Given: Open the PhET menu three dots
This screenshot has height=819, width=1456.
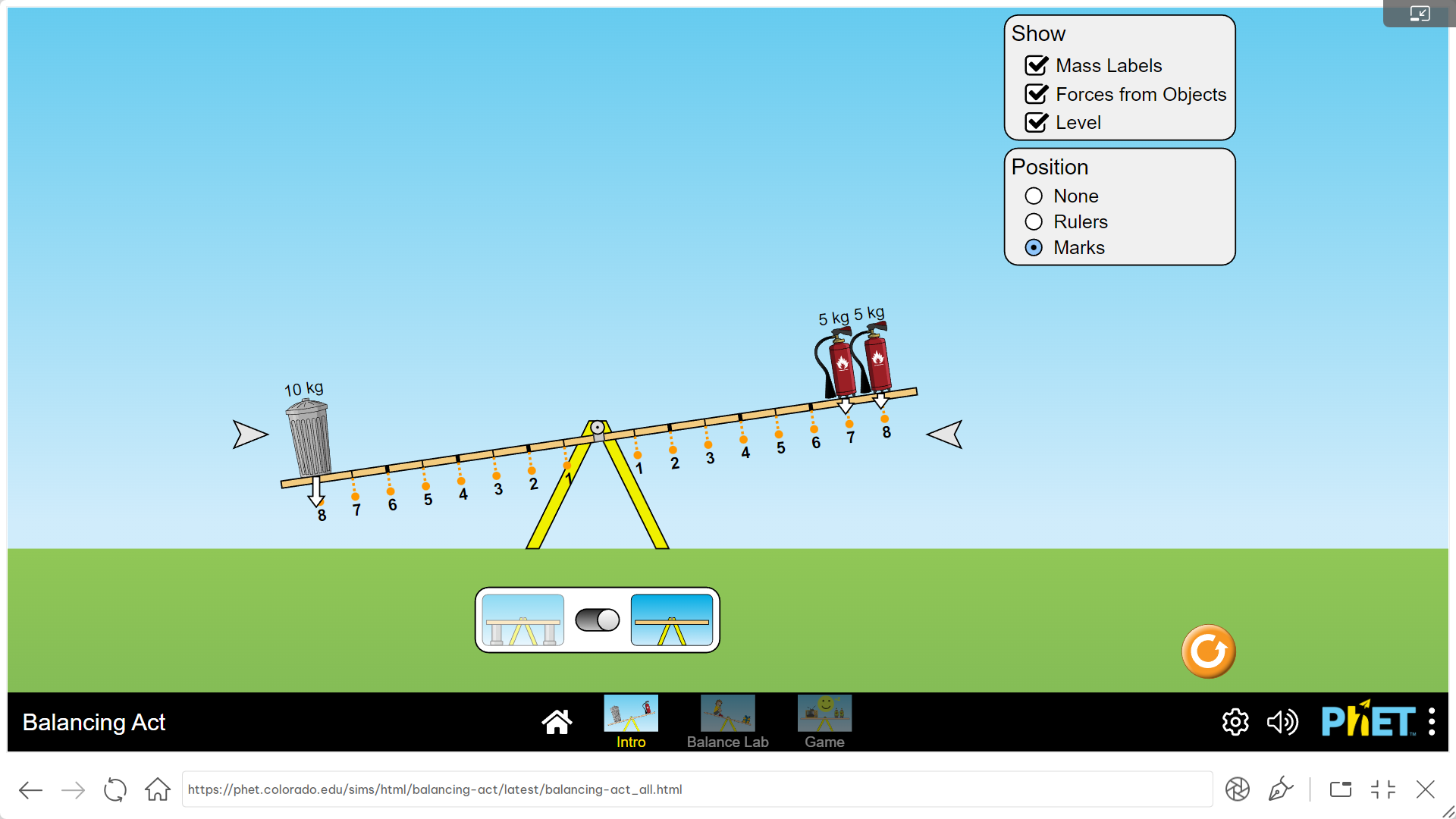Looking at the screenshot, I should pyautogui.click(x=1431, y=722).
